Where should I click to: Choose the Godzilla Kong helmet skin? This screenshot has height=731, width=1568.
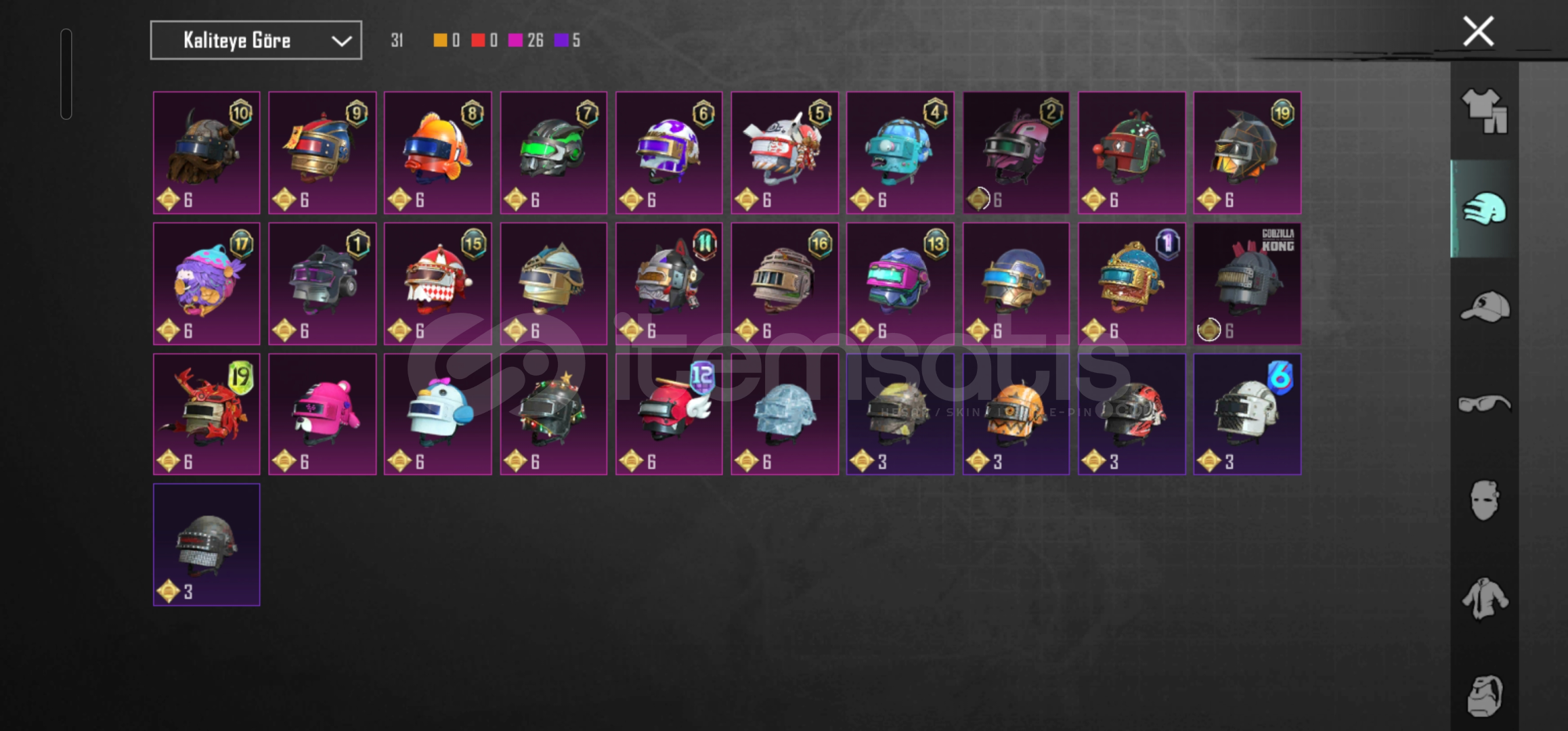pos(1247,284)
